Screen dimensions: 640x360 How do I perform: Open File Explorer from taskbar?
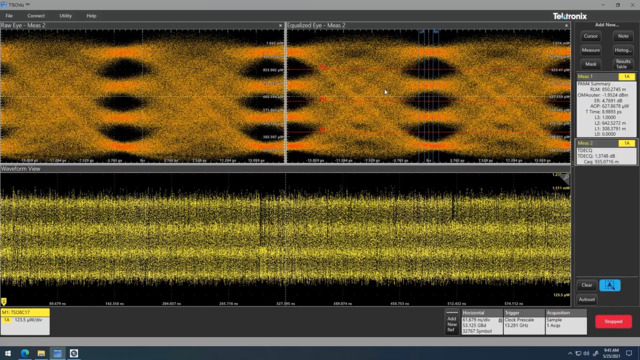tap(41, 353)
